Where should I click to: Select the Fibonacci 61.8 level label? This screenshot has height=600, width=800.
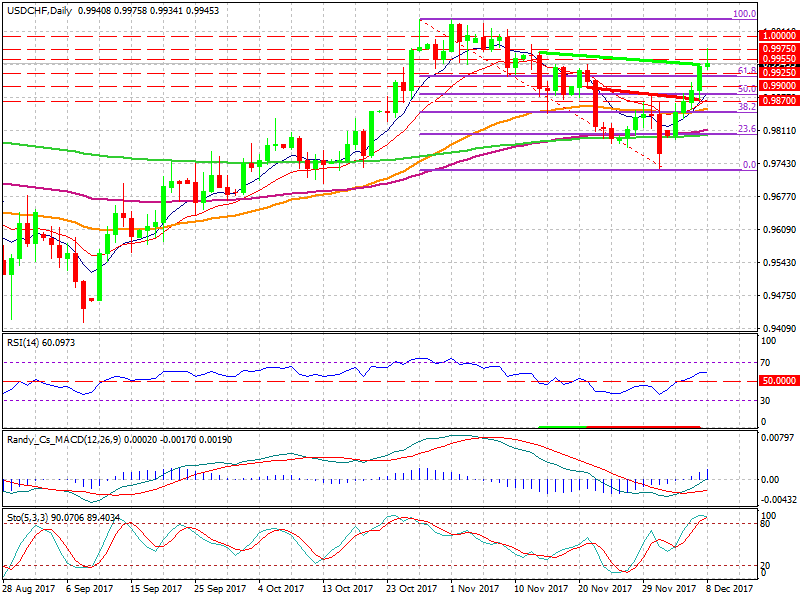(x=745, y=71)
